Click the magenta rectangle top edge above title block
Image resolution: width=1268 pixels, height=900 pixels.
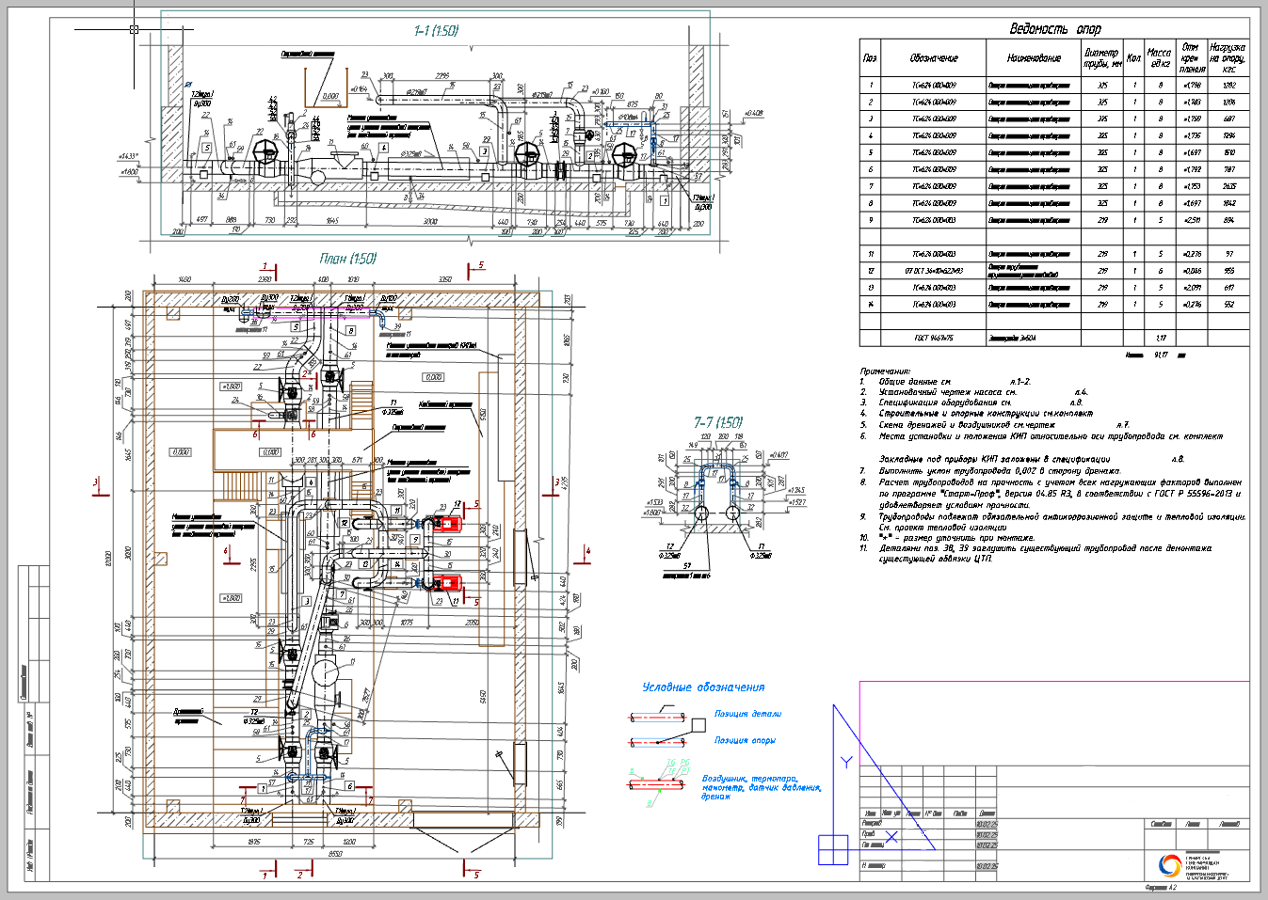(x=1050, y=681)
